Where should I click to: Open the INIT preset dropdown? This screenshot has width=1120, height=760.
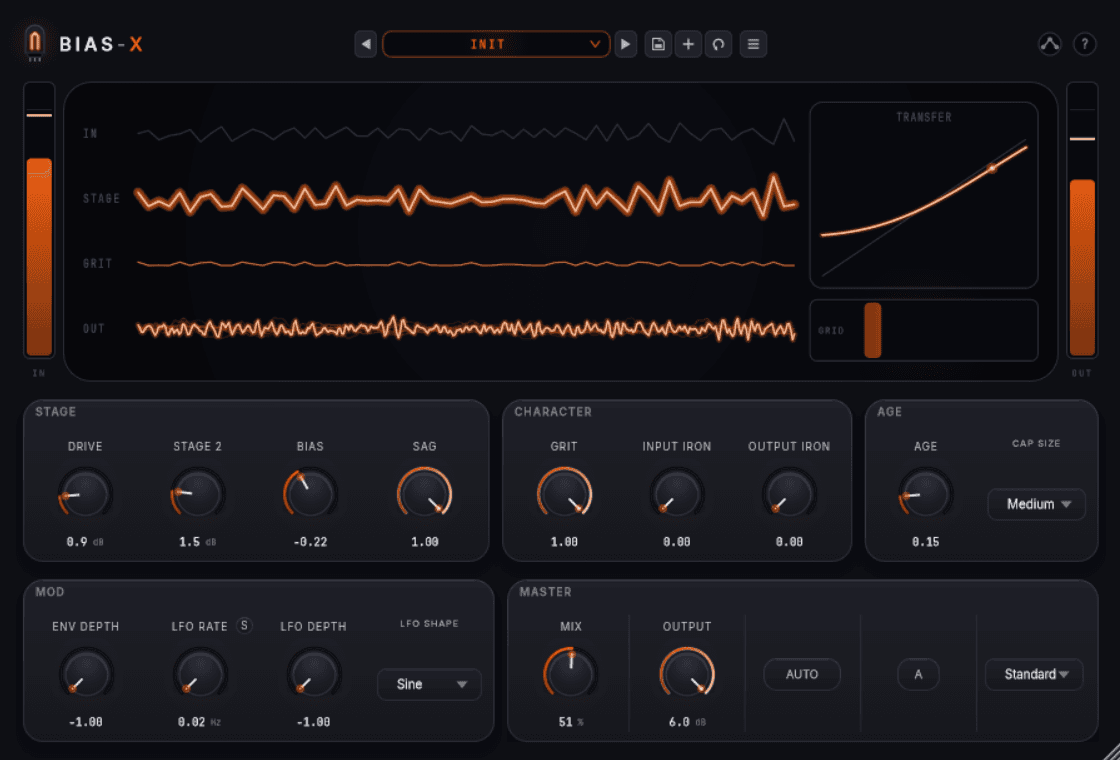tap(496, 44)
